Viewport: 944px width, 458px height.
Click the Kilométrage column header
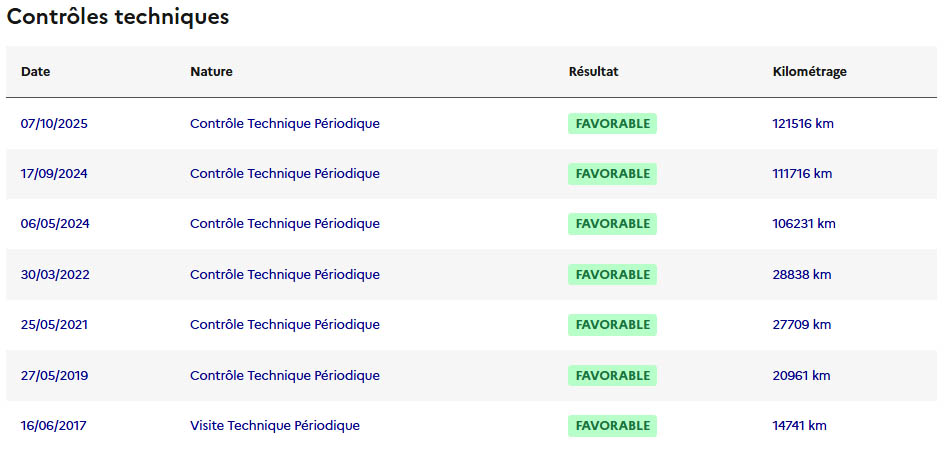click(810, 72)
